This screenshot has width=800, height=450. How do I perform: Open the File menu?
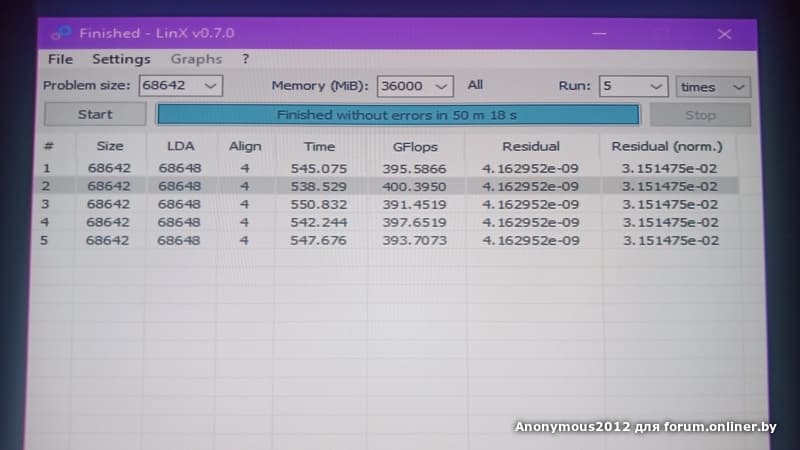(x=60, y=59)
